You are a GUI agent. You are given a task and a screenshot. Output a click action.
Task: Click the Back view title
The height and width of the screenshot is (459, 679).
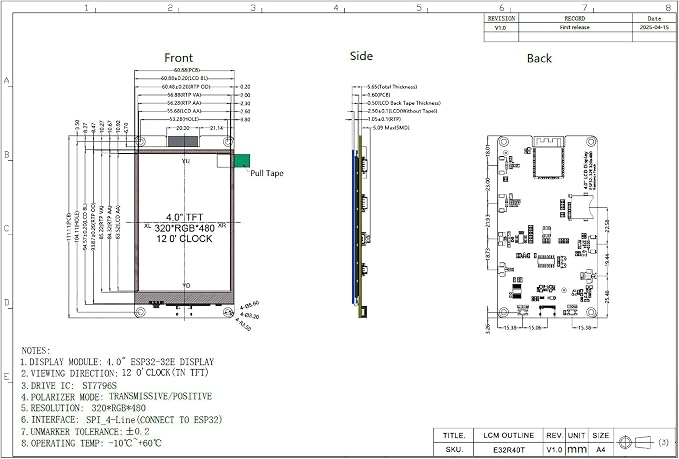click(x=539, y=58)
